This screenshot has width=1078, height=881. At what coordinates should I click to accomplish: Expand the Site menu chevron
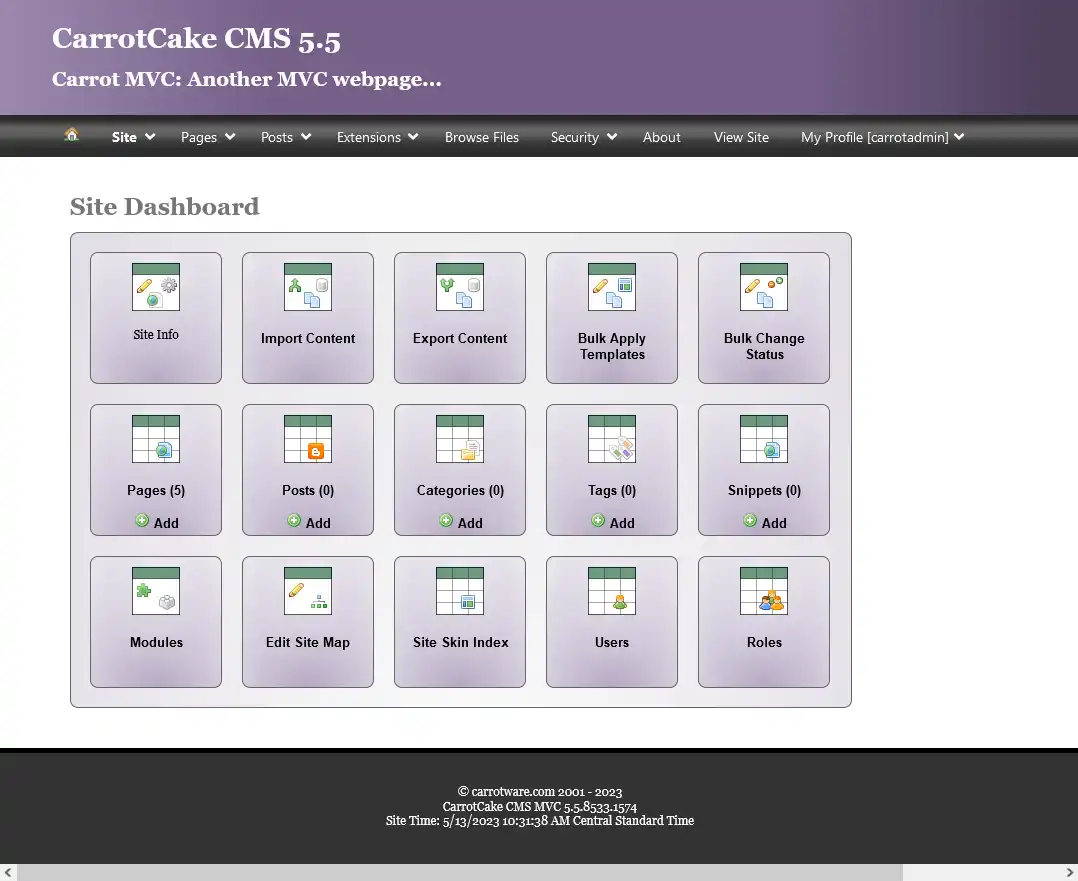point(150,137)
